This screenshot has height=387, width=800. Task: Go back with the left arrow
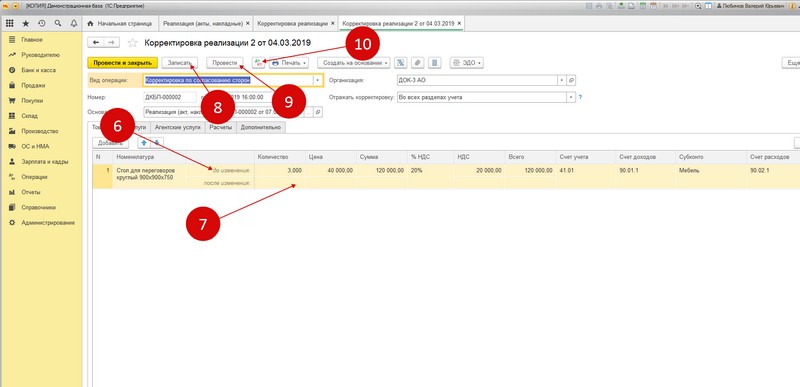coord(95,42)
